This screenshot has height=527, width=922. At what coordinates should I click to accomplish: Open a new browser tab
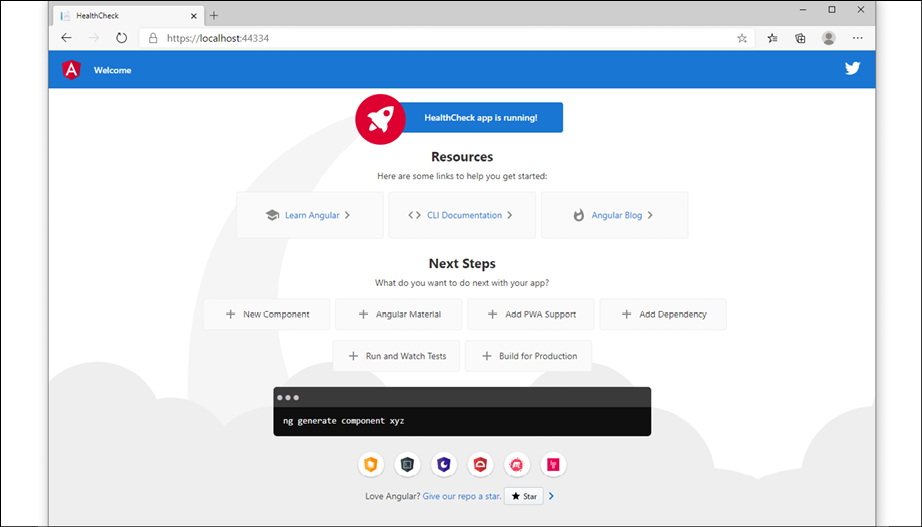(x=214, y=16)
